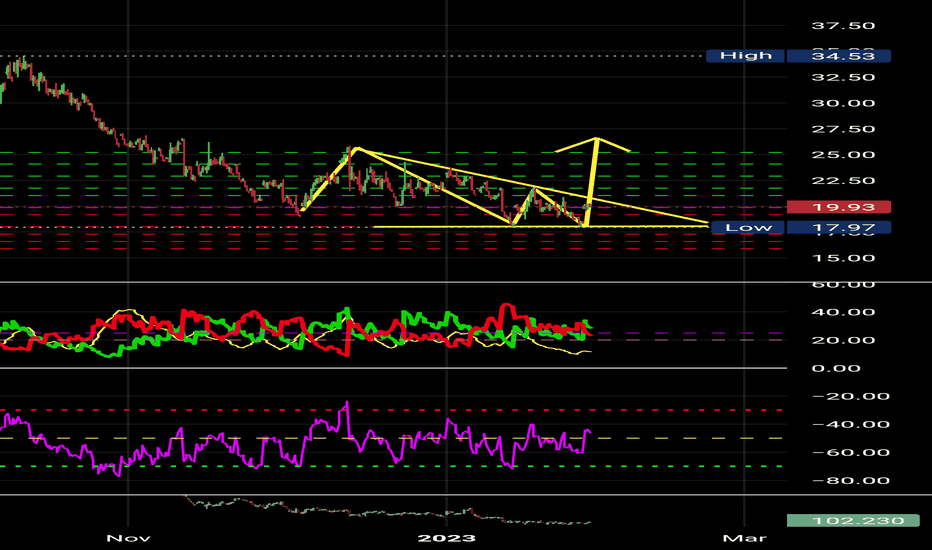Image resolution: width=932 pixels, height=550 pixels.
Task: Click the 37.50 price axis label
Action: pyautogui.click(x=843, y=26)
